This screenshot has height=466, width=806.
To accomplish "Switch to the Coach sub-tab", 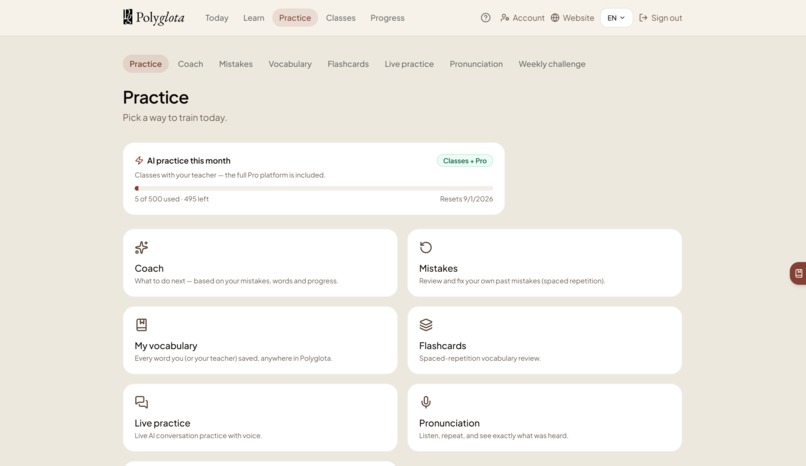I will [x=190, y=64].
